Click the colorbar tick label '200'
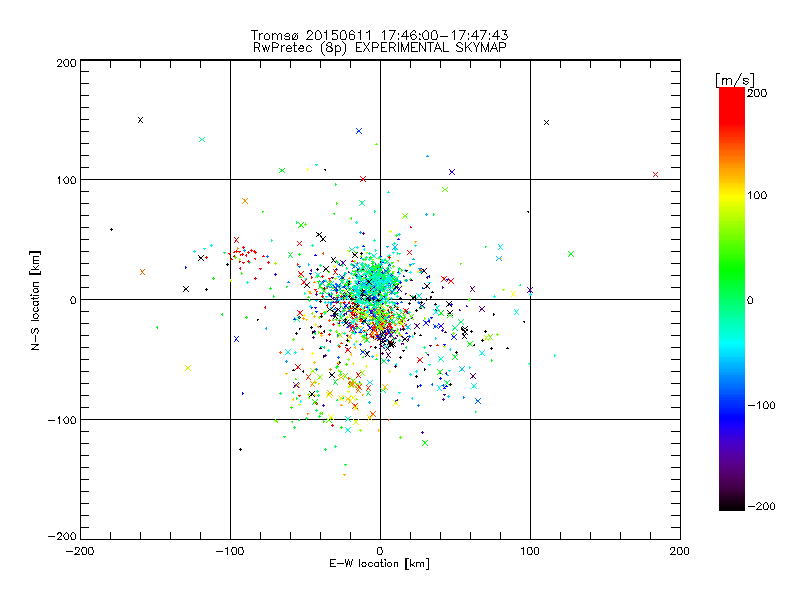This screenshot has height=600, width=800. (x=757, y=93)
